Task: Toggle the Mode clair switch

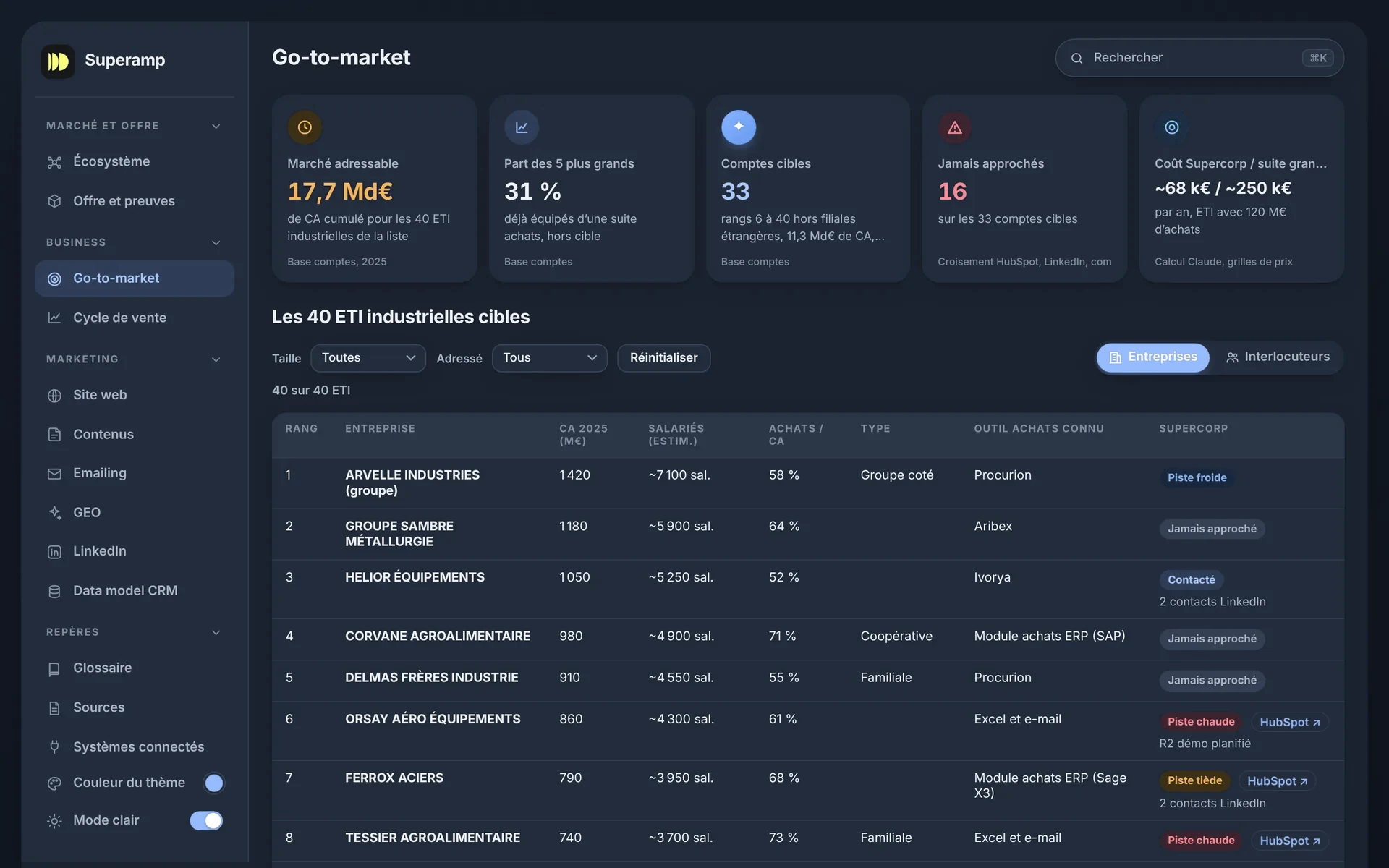Action: point(206,820)
